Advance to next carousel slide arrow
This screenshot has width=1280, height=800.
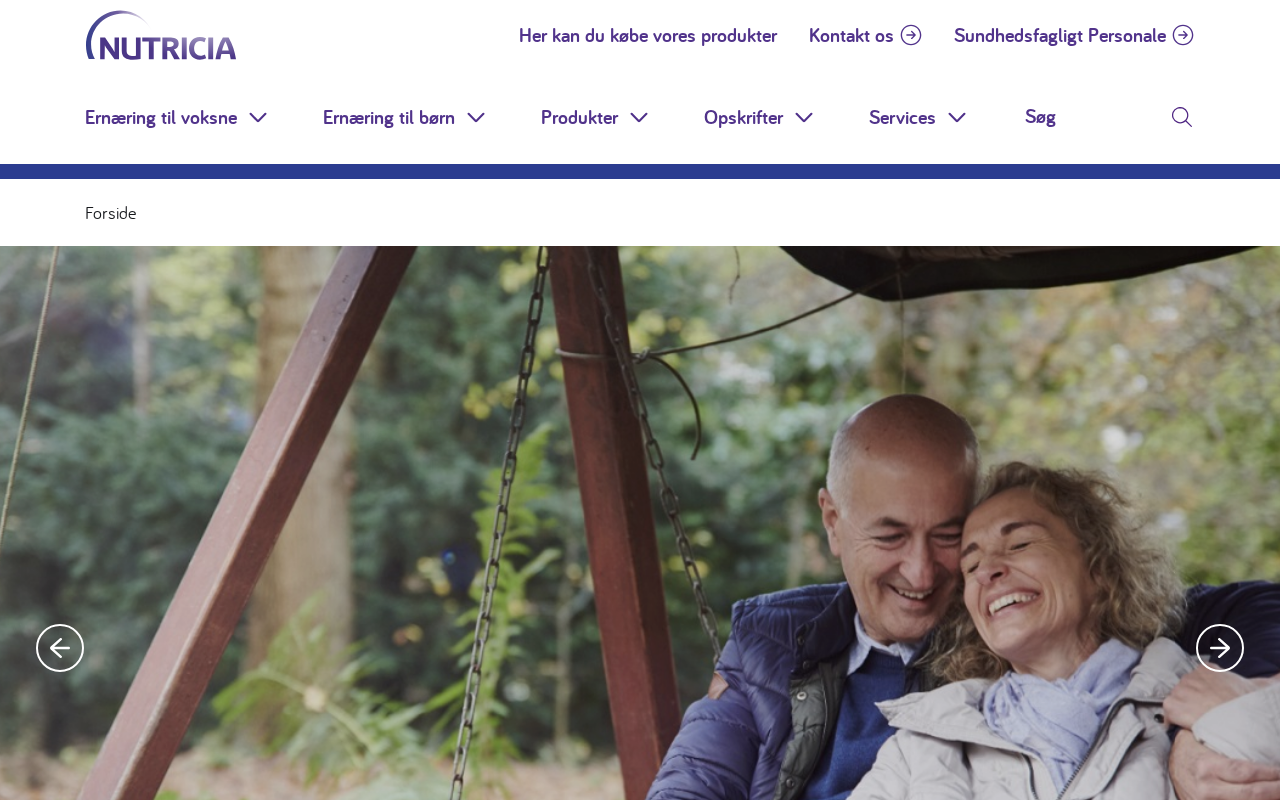tap(1220, 648)
